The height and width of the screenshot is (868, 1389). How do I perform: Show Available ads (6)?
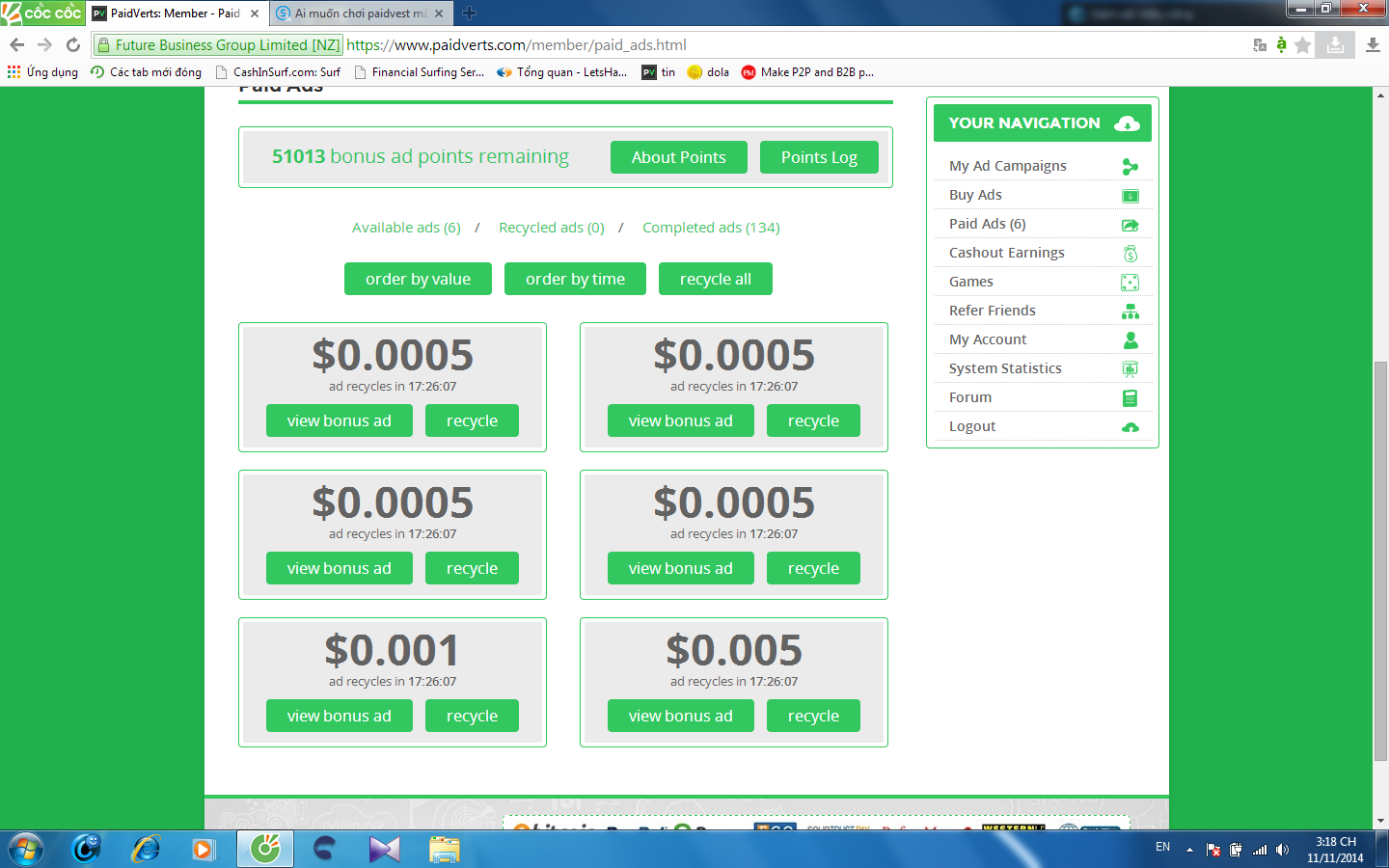406,228
